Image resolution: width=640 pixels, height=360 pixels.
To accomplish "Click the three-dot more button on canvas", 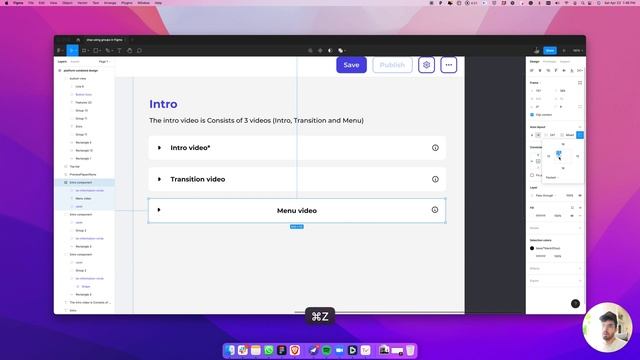I will 449,65.
